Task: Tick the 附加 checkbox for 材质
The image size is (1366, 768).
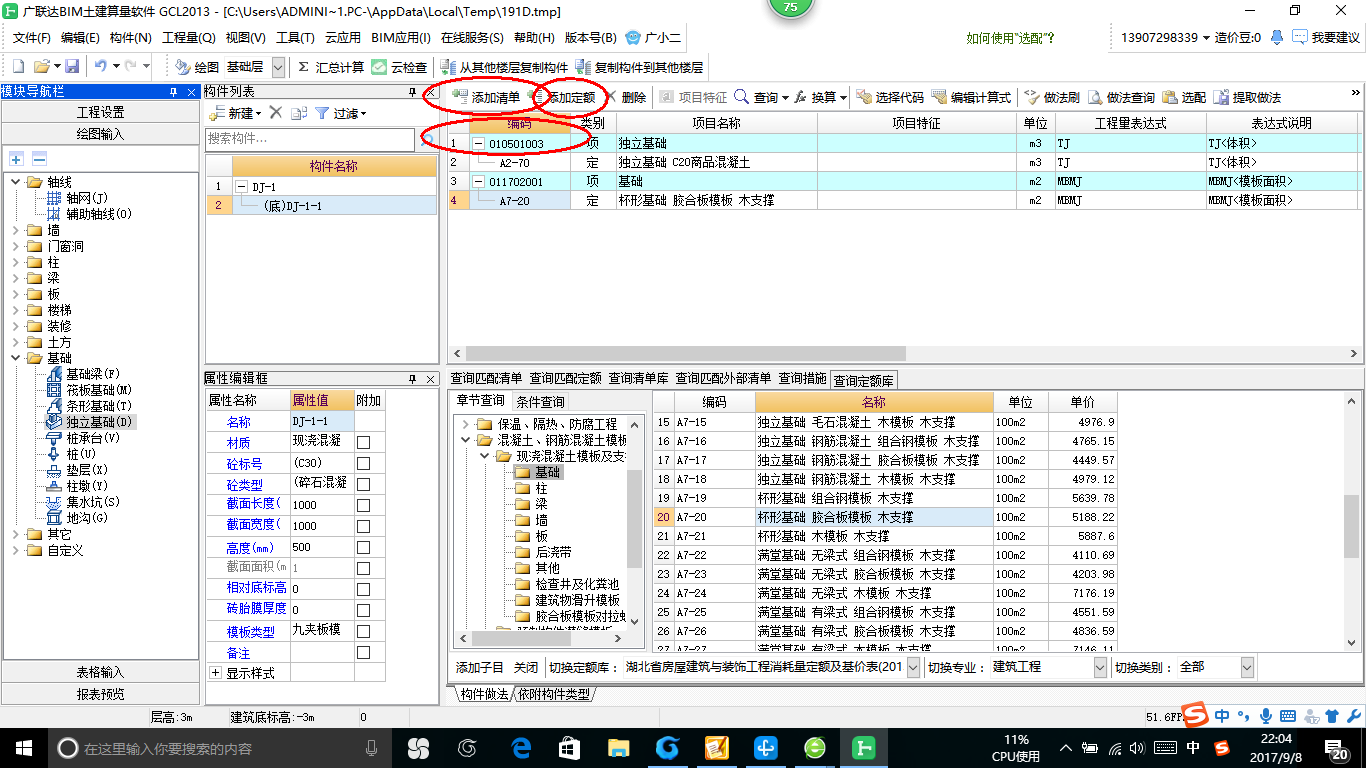Action: coord(364,442)
